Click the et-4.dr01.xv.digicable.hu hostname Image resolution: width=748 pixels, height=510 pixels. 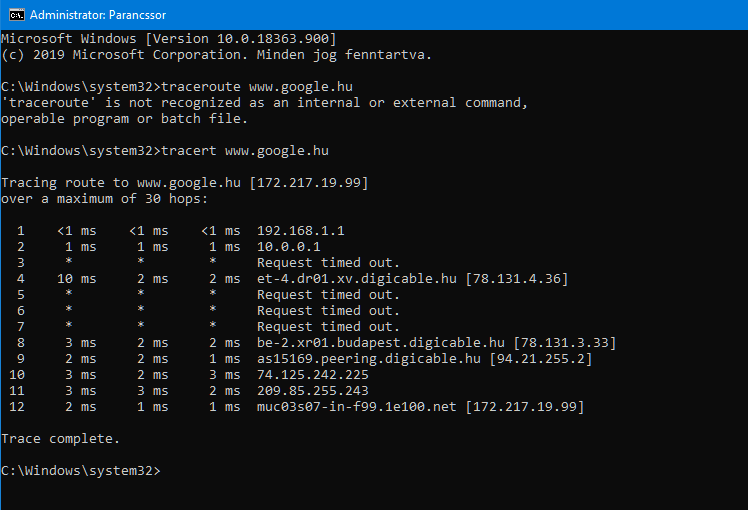(x=357, y=278)
